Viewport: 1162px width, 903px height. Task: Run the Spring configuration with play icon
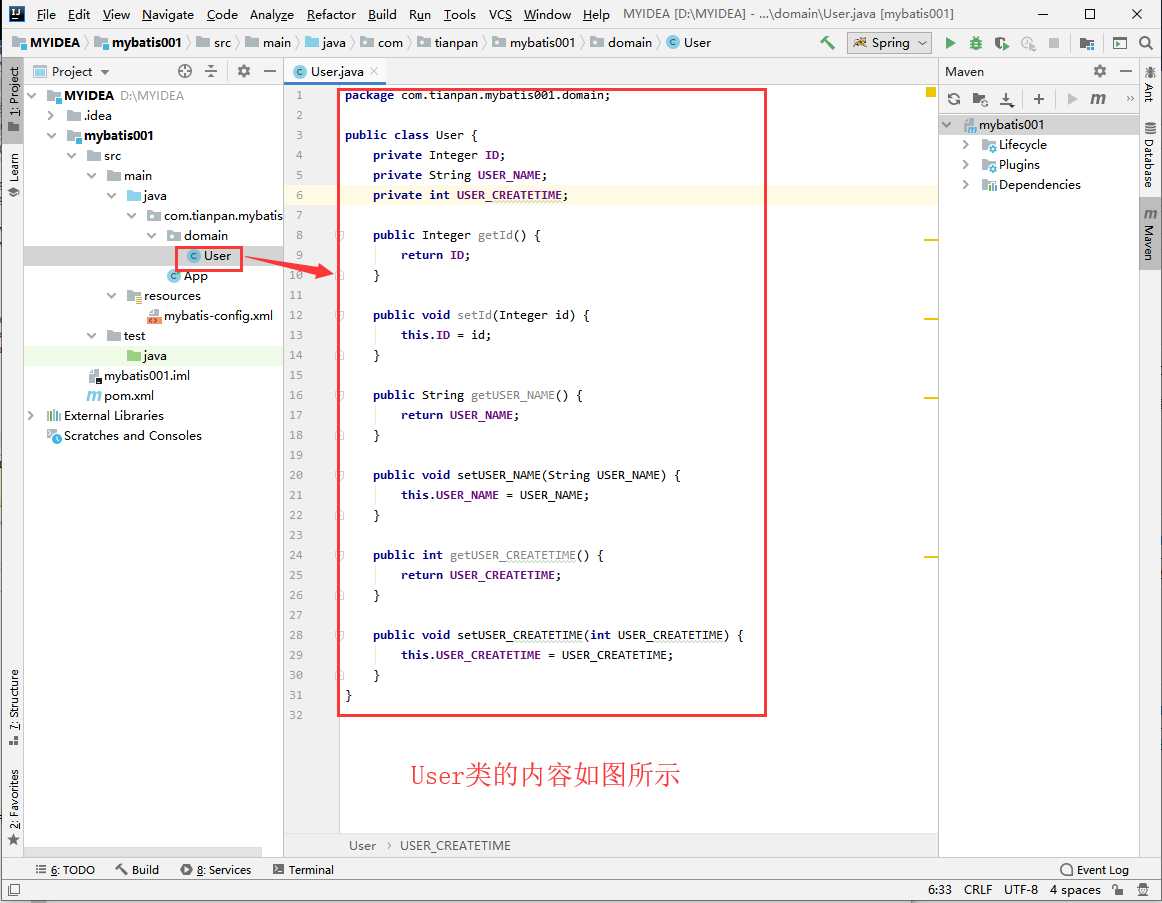[950, 43]
